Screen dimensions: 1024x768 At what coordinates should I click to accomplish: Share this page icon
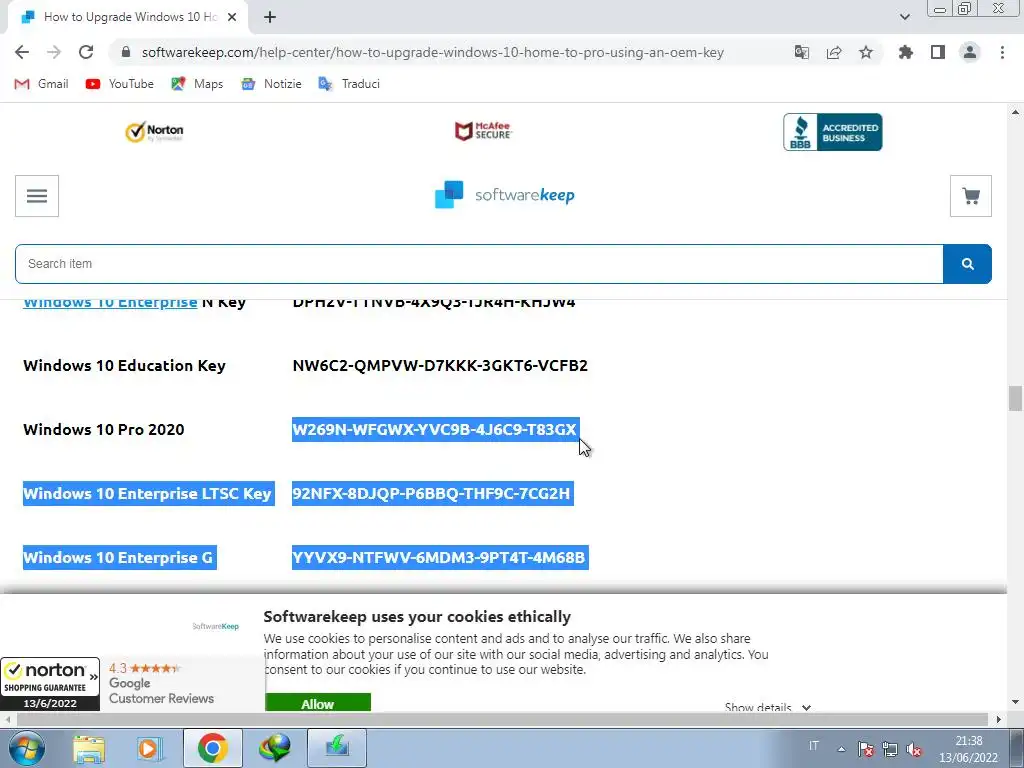[x=834, y=52]
